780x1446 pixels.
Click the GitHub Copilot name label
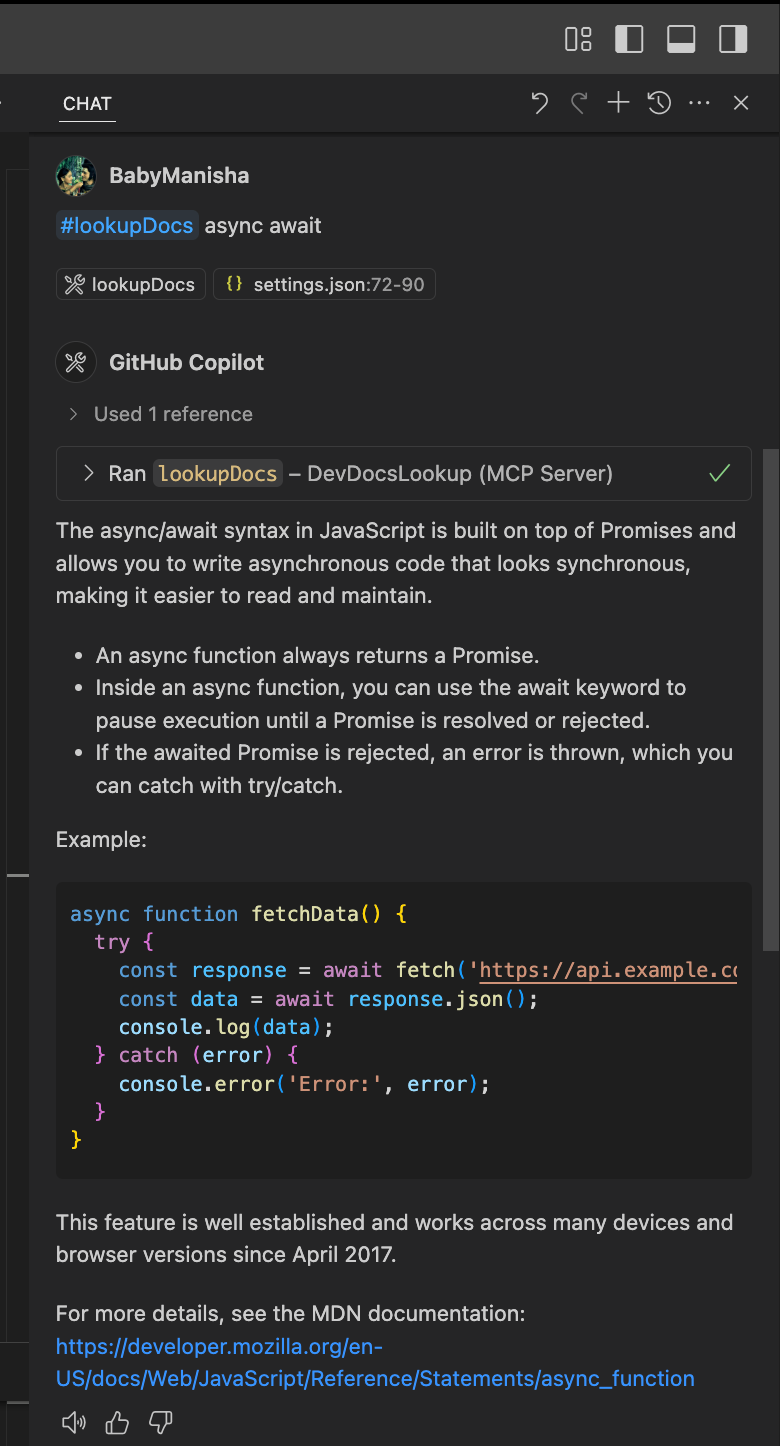coord(187,362)
